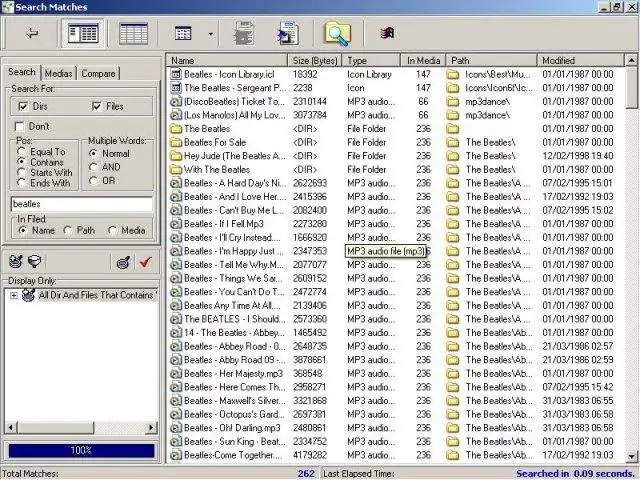640x480 pixels.
Task: Click the second small bowl icon
Action: point(34,261)
